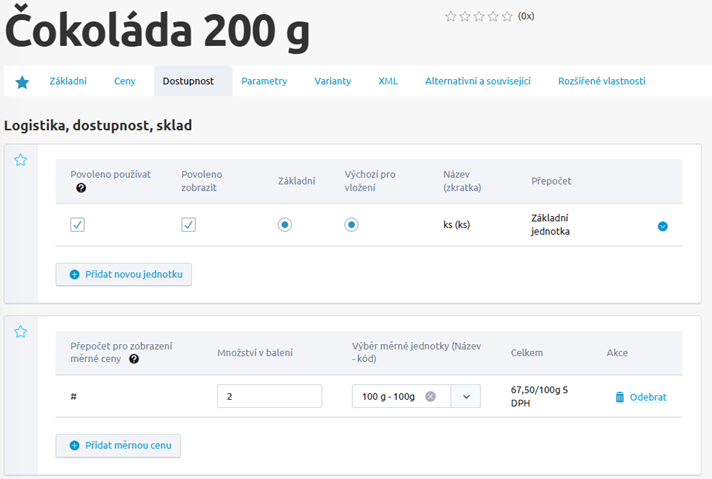Toggle the Povoleno používat checkbox
This screenshot has width=712, height=479.
pyautogui.click(x=77, y=225)
